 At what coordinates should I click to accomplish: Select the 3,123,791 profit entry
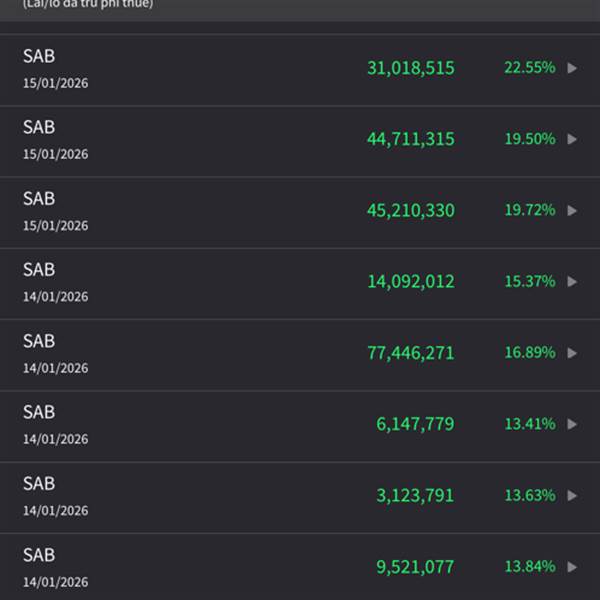tap(415, 495)
